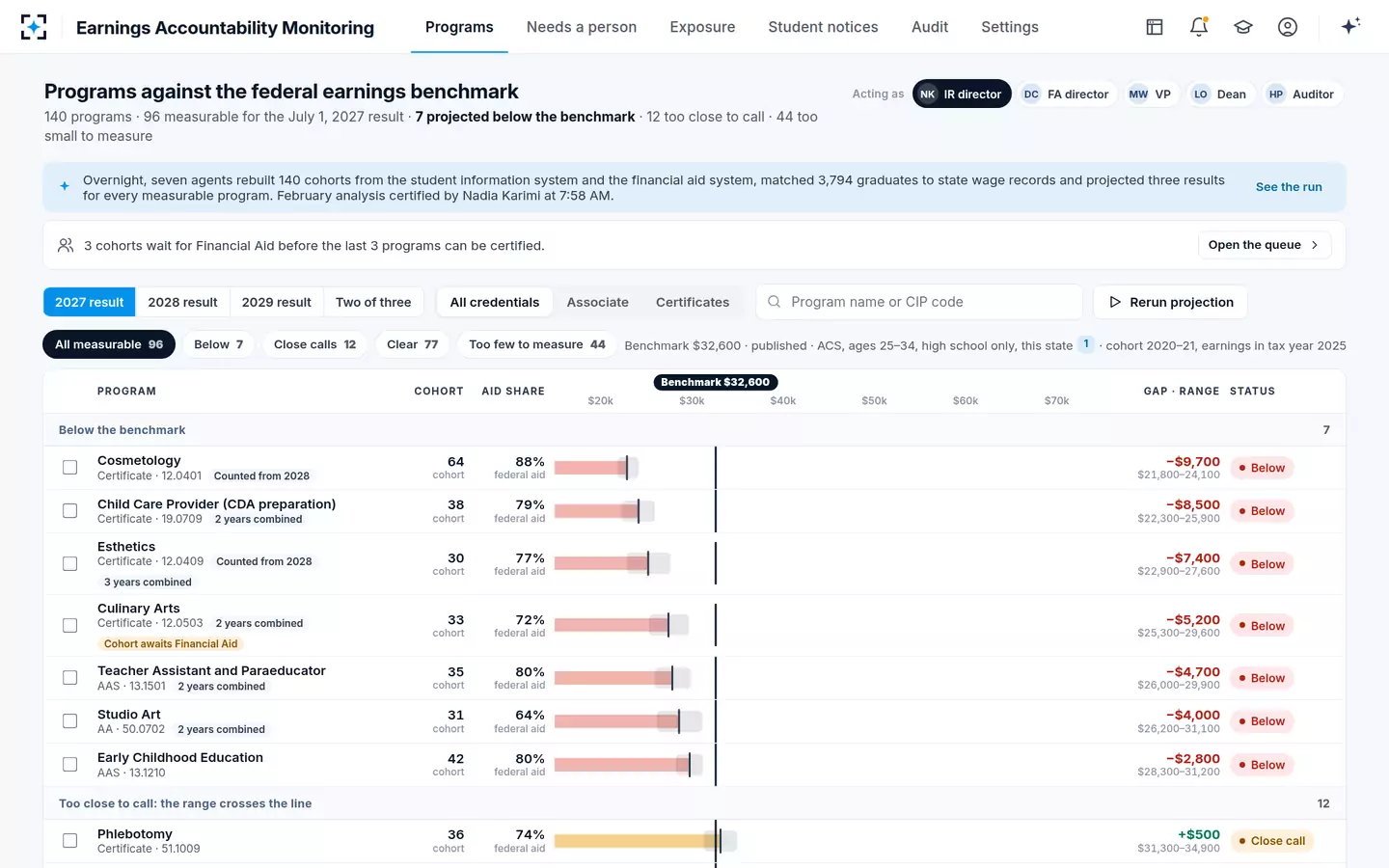The image size is (1389, 868).
Task: Select the Teacher Assistant and Paraeducator checkbox
Action: pyautogui.click(x=70, y=678)
